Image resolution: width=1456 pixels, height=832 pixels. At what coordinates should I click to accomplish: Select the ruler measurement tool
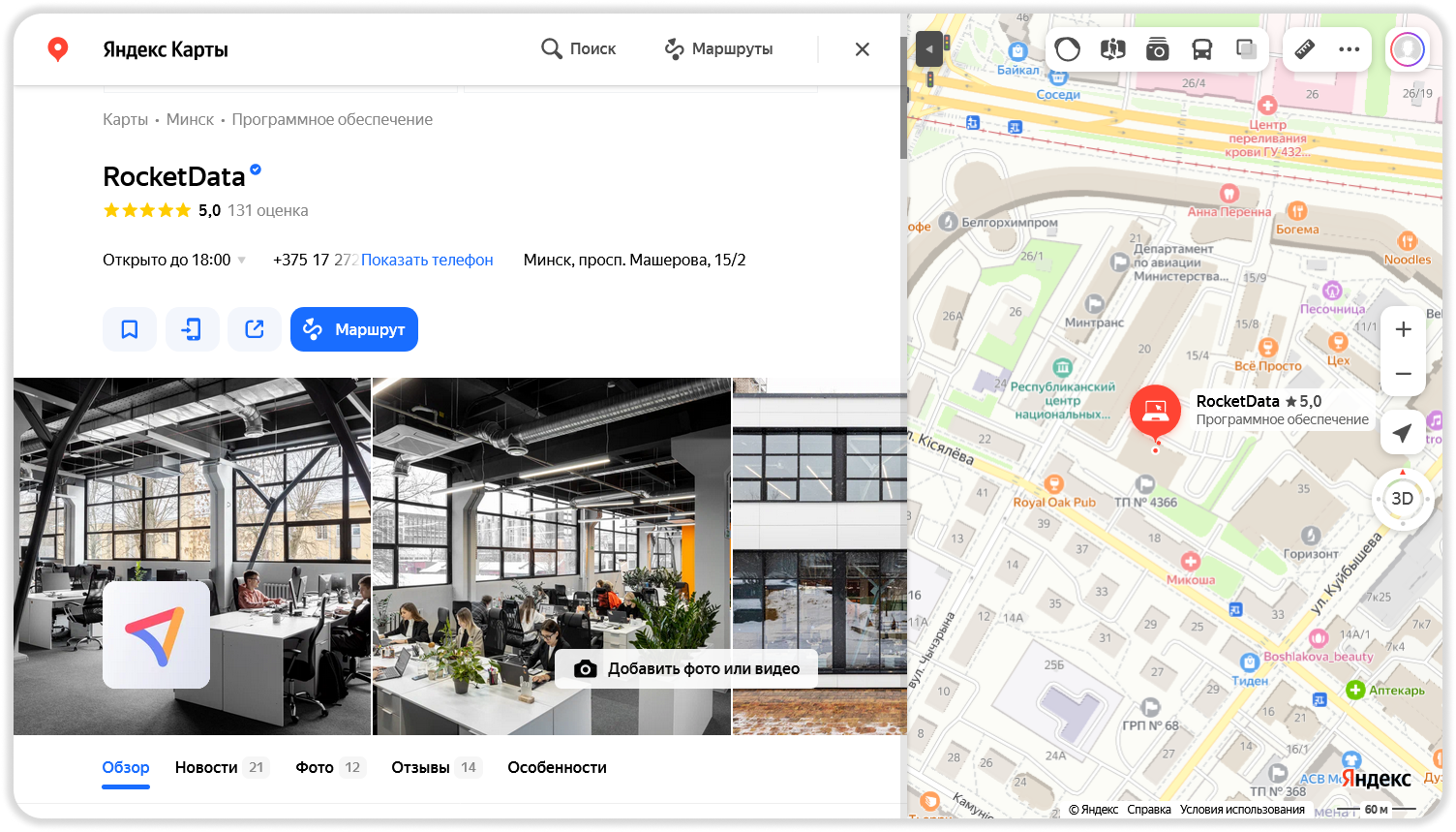pyautogui.click(x=1305, y=48)
